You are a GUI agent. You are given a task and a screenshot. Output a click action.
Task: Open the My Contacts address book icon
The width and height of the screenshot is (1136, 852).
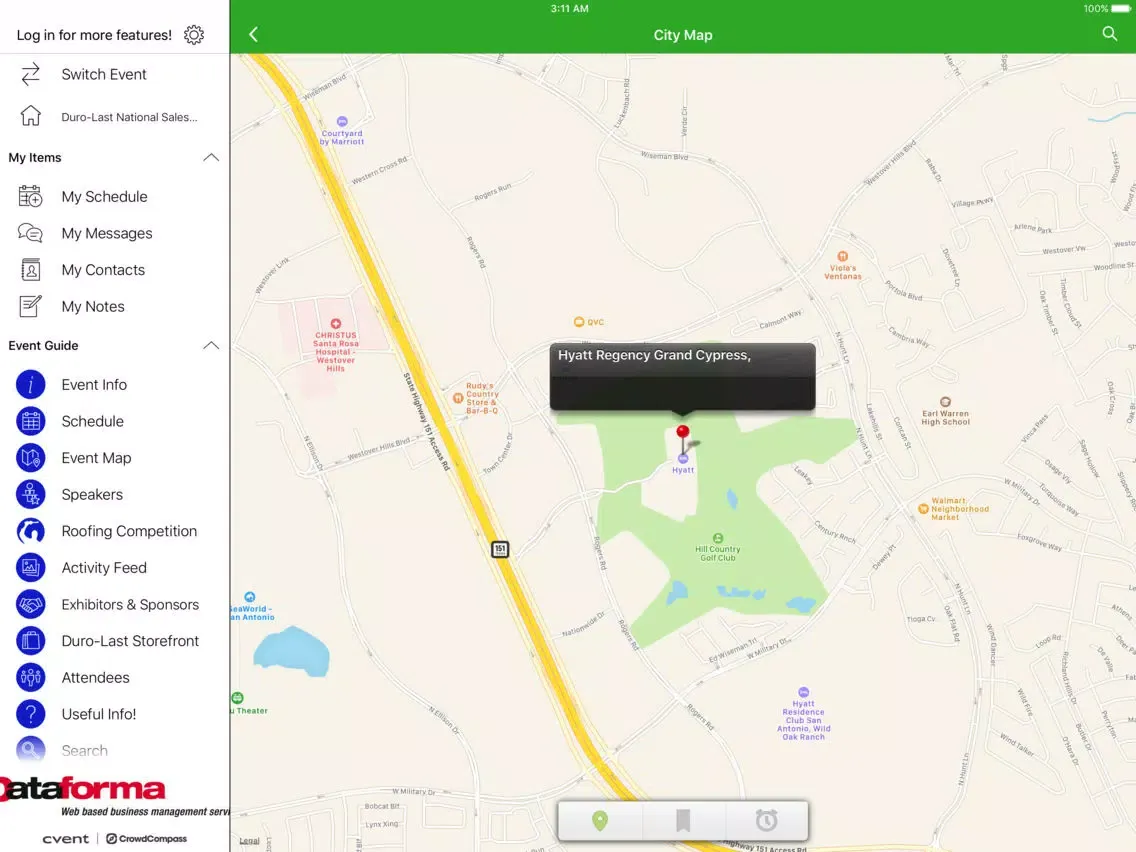click(30, 270)
